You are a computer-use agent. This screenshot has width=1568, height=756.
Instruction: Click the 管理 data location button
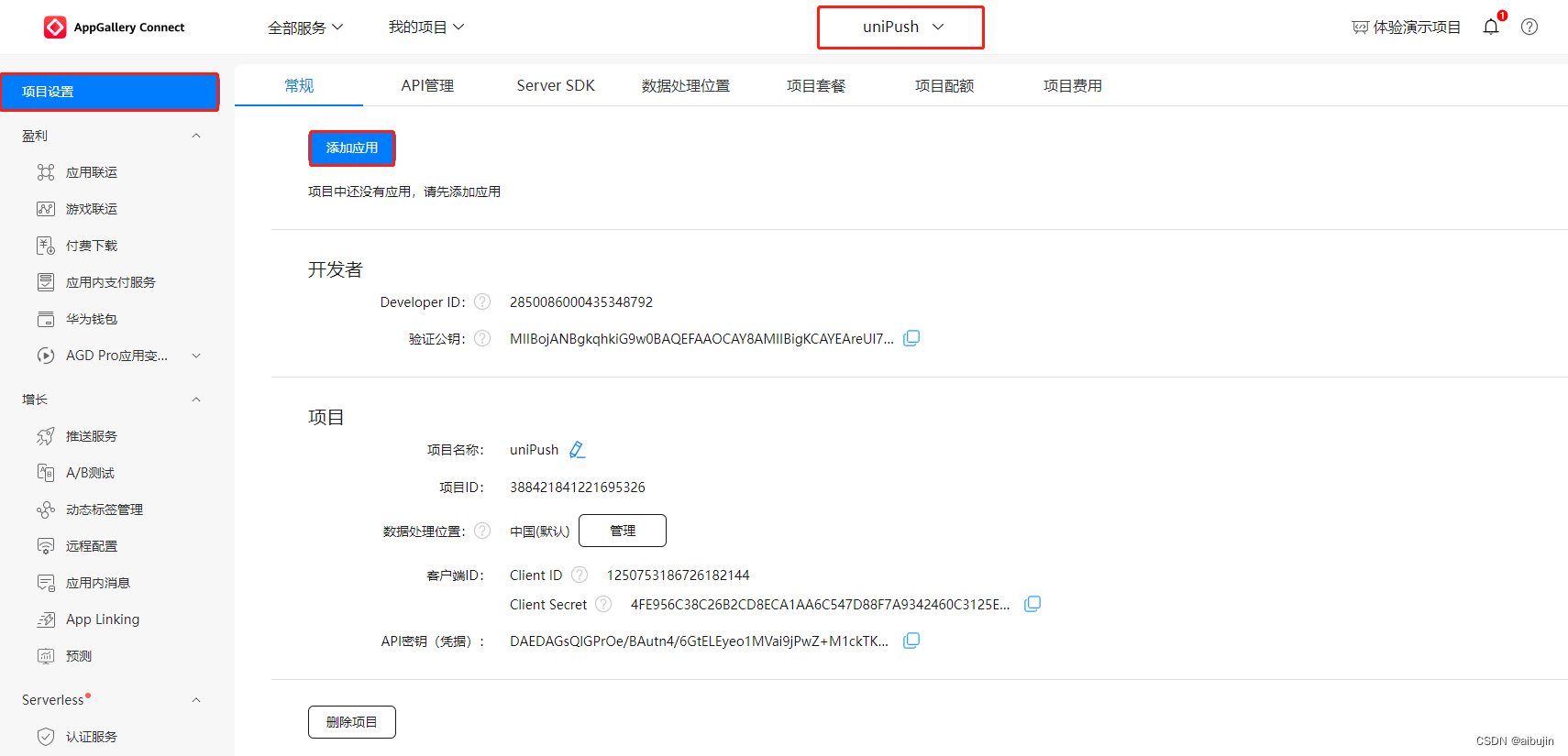[x=623, y=531]
